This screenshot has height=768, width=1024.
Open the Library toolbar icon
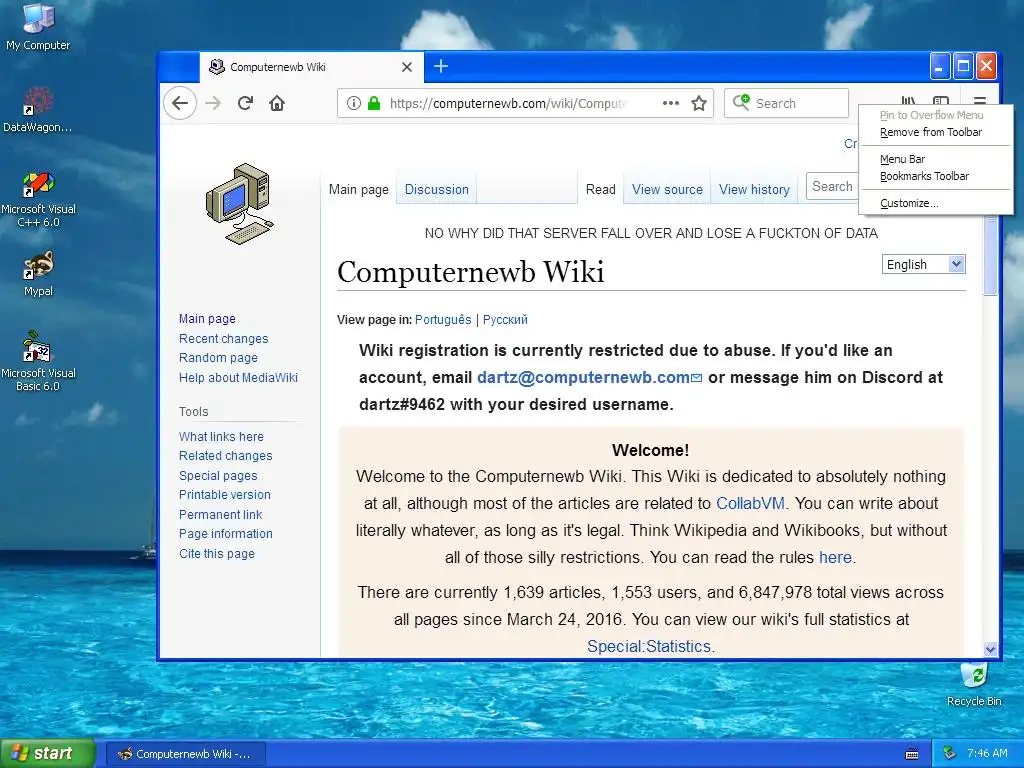coord(908,101)
